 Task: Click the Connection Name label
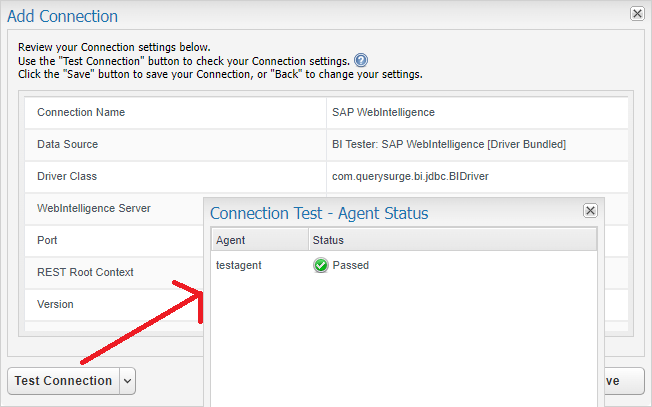81,112
